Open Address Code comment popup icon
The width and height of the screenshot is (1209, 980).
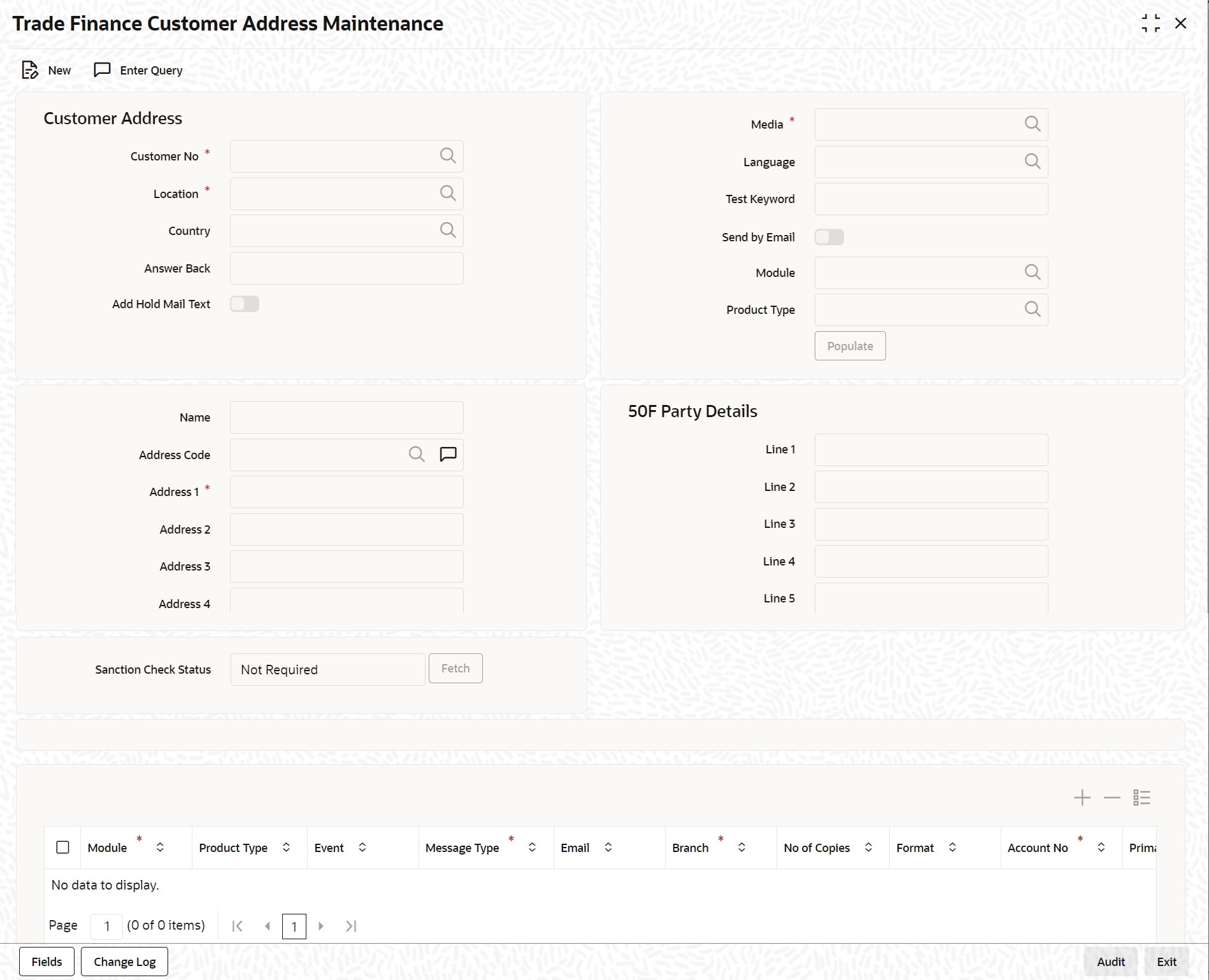(448, 454)
